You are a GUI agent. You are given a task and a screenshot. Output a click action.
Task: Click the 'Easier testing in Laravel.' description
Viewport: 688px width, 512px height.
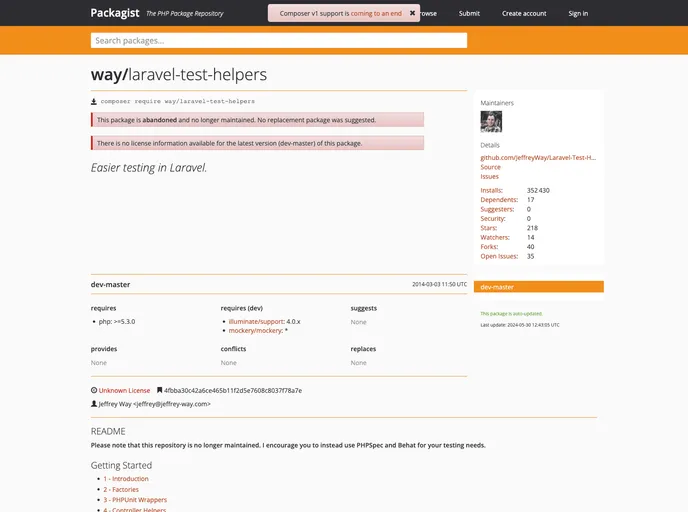[149, 168]
